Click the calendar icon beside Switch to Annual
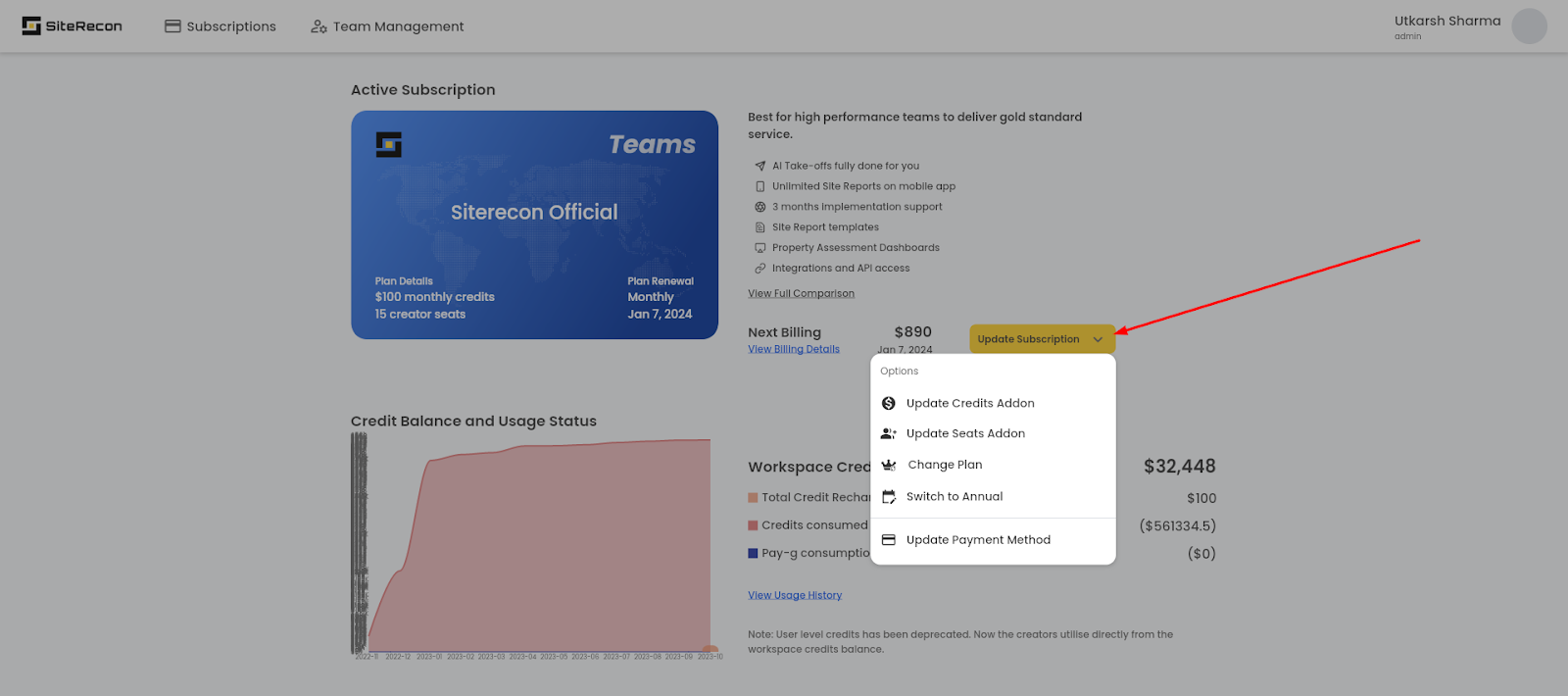 tap(889, 496)
